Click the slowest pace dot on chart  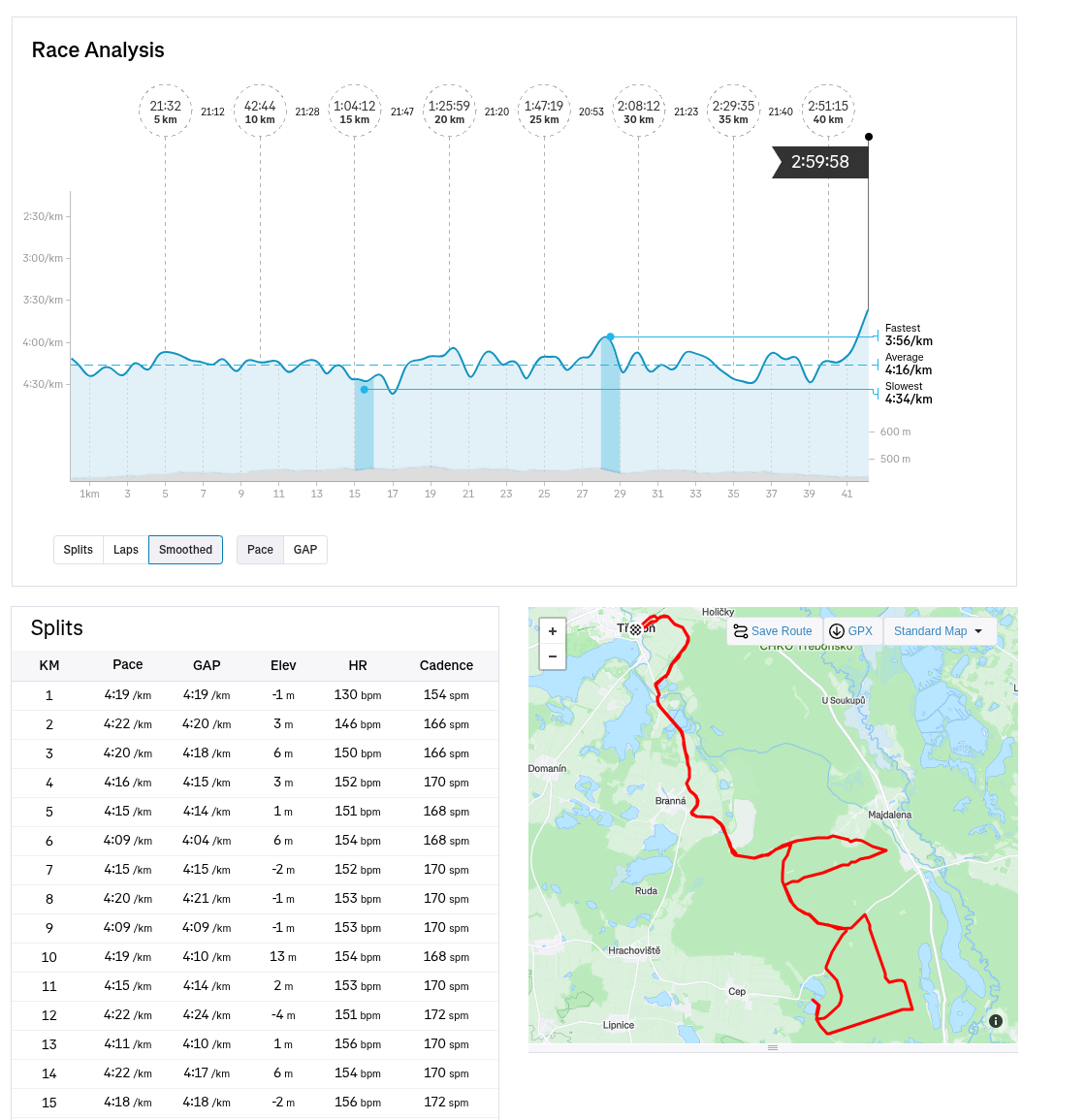(365, 390)
